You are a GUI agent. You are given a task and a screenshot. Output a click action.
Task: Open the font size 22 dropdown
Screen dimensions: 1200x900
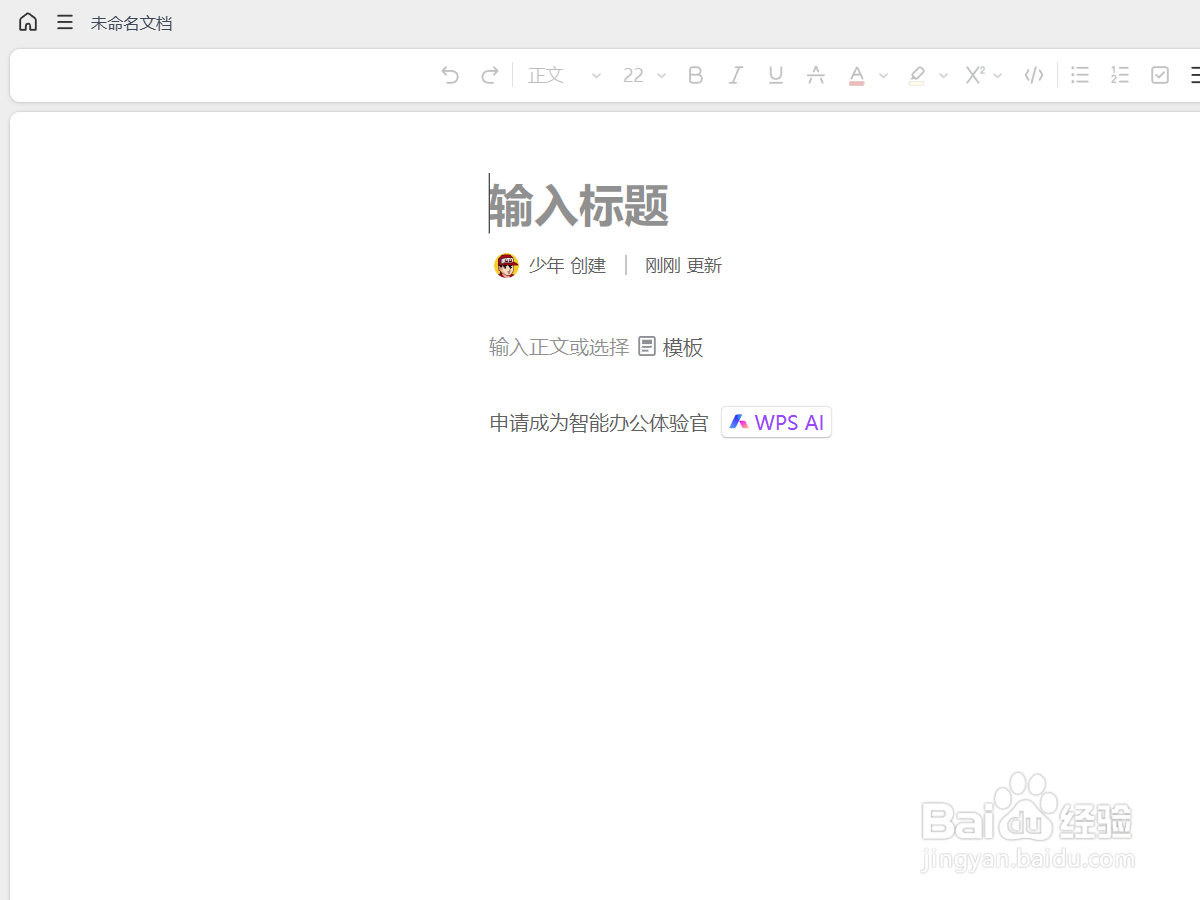(644, 75)
